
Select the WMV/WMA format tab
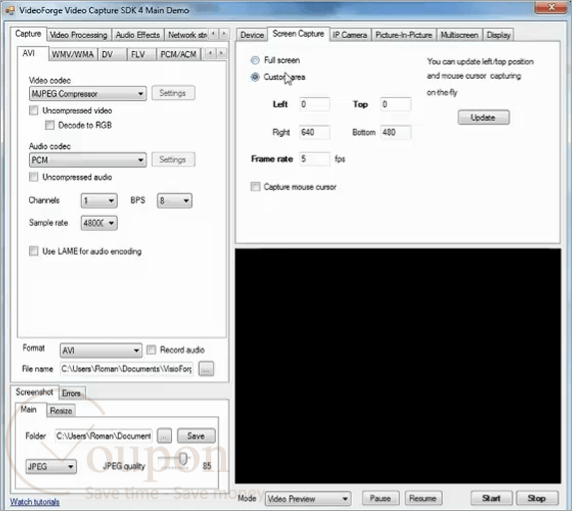point(73,54)
